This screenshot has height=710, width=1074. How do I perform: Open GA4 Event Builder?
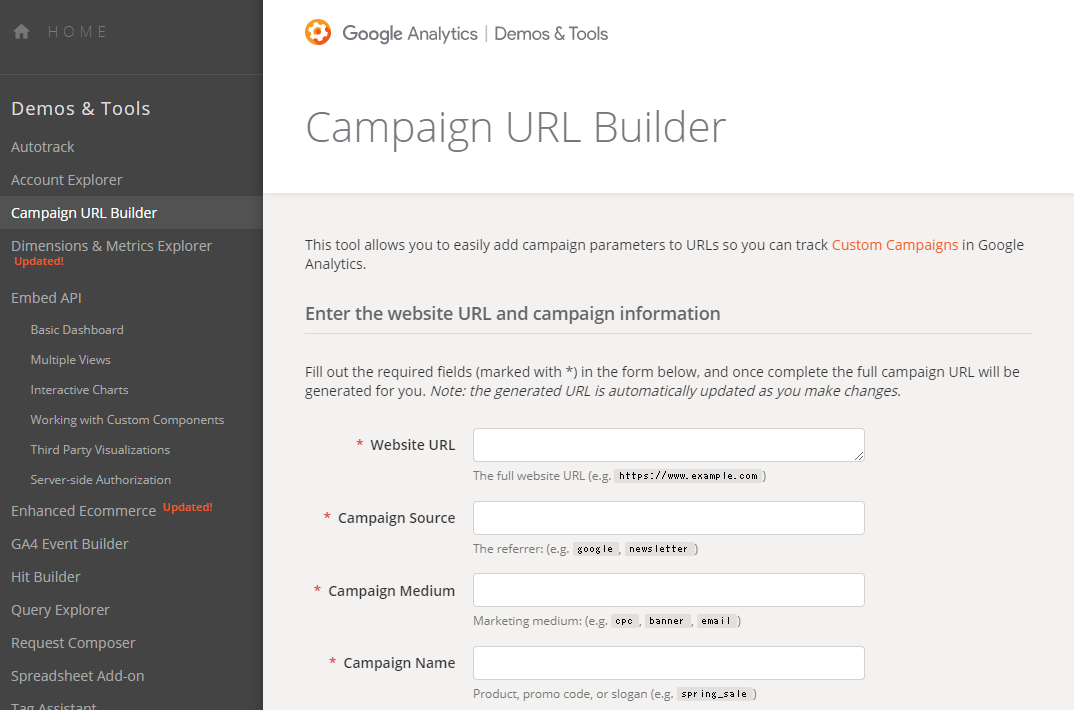click(x=70, y=544)
